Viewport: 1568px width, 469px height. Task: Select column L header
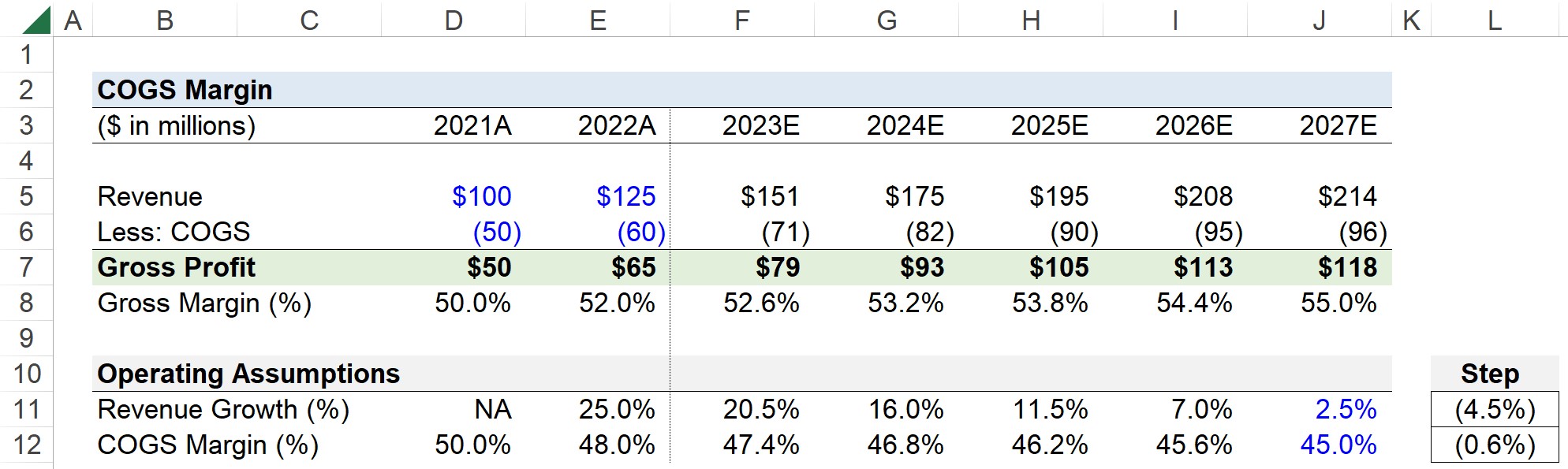[x=1495, y=19]
